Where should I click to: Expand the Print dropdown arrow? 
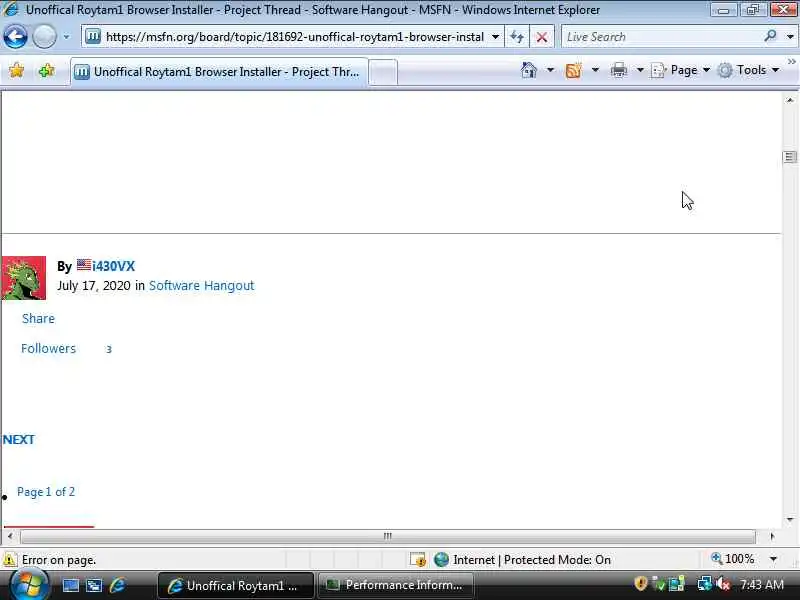pos(640,70)
